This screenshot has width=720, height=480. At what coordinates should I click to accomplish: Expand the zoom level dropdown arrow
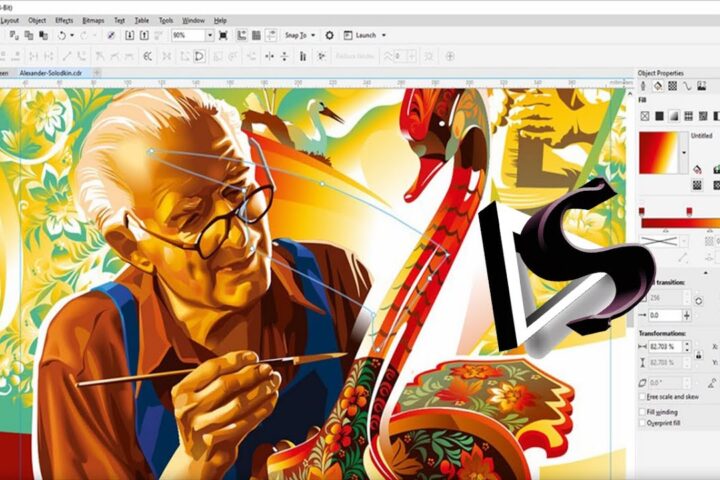coord(210,35)
